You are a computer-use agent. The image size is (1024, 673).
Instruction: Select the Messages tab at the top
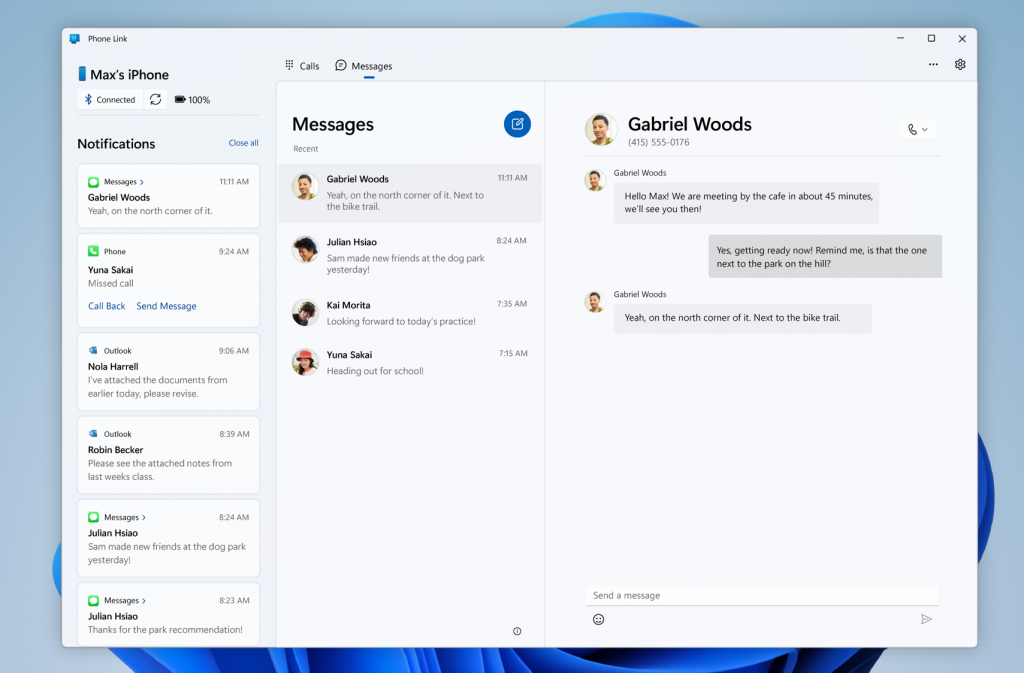[363, 65]
